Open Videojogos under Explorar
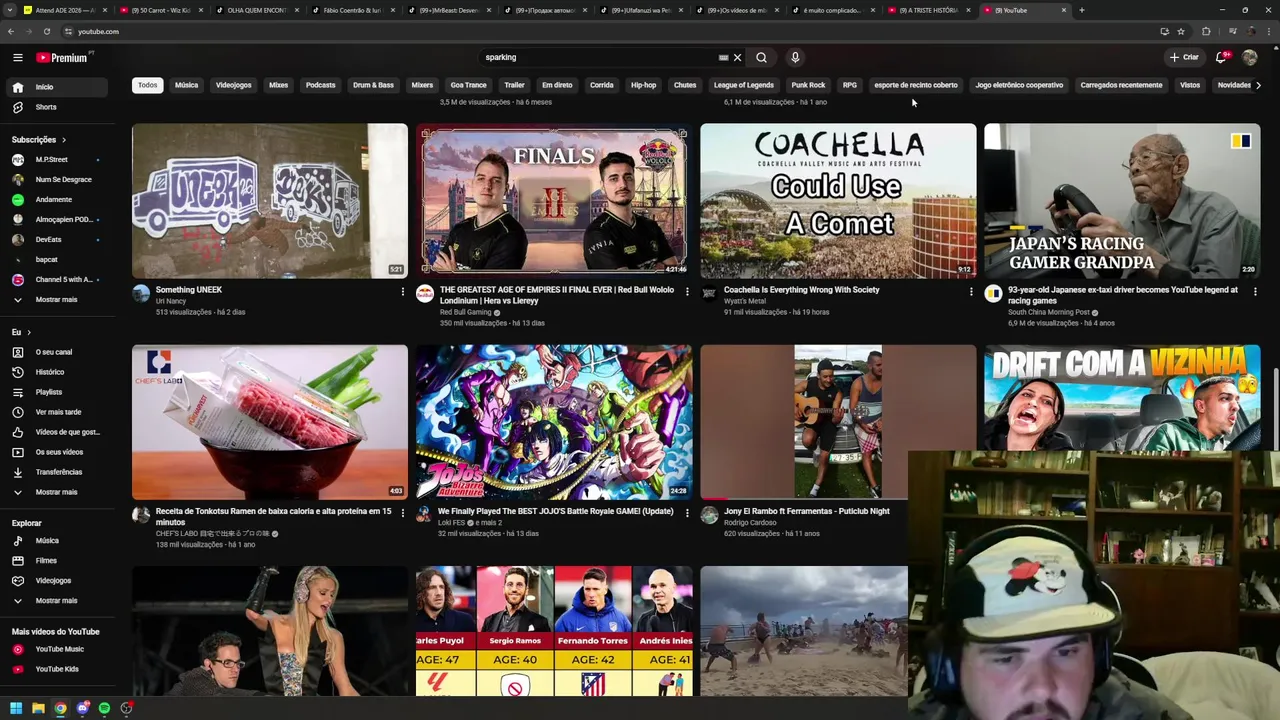1280x720 pixels. [x=57, y=581]
